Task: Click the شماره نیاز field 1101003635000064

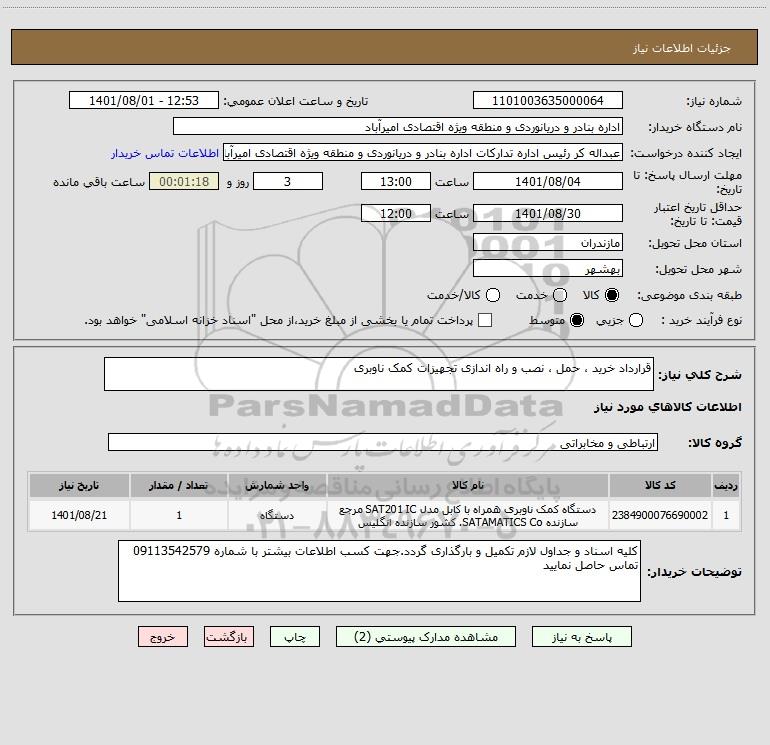Action: coord(548,101)
